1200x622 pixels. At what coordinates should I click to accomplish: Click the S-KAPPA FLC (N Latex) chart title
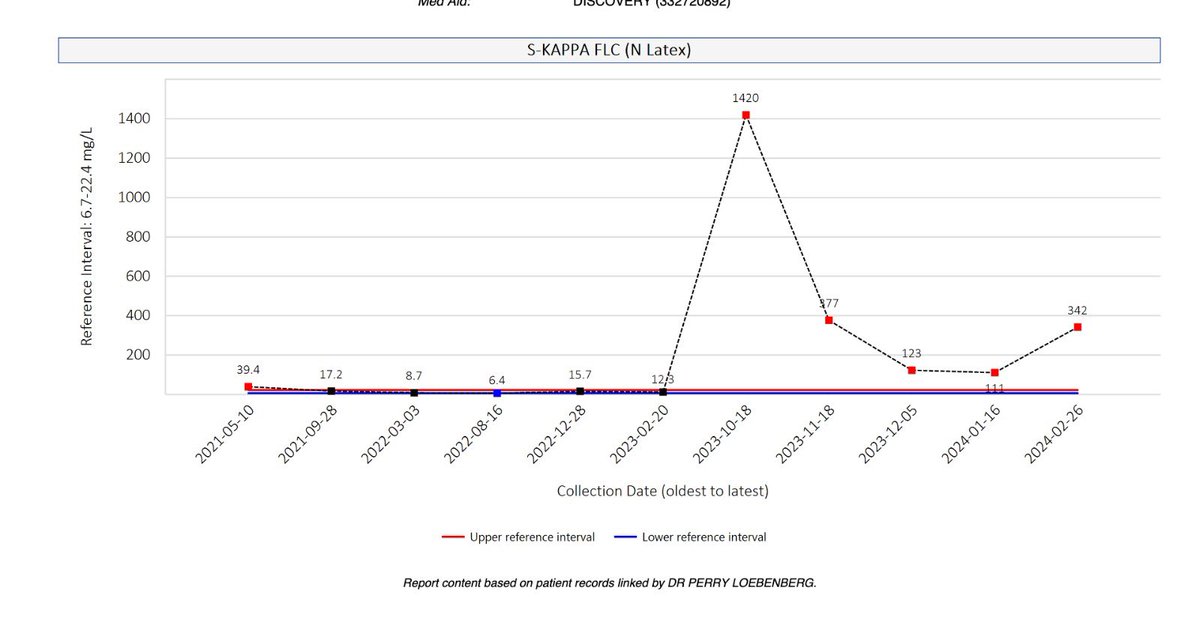coord(608,50)
